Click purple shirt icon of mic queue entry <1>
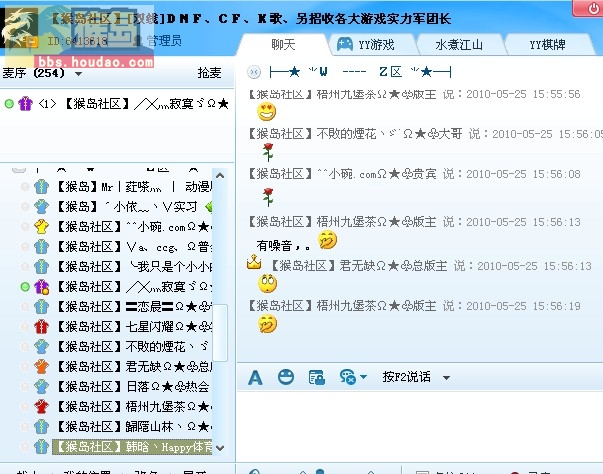This screenshot has height=474, width=603. 25,104
